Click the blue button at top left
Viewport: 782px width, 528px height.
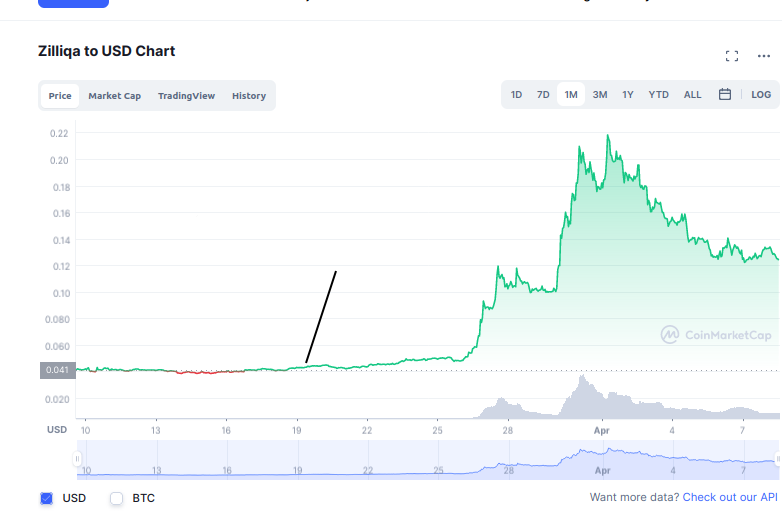click(x=73, y=3)
